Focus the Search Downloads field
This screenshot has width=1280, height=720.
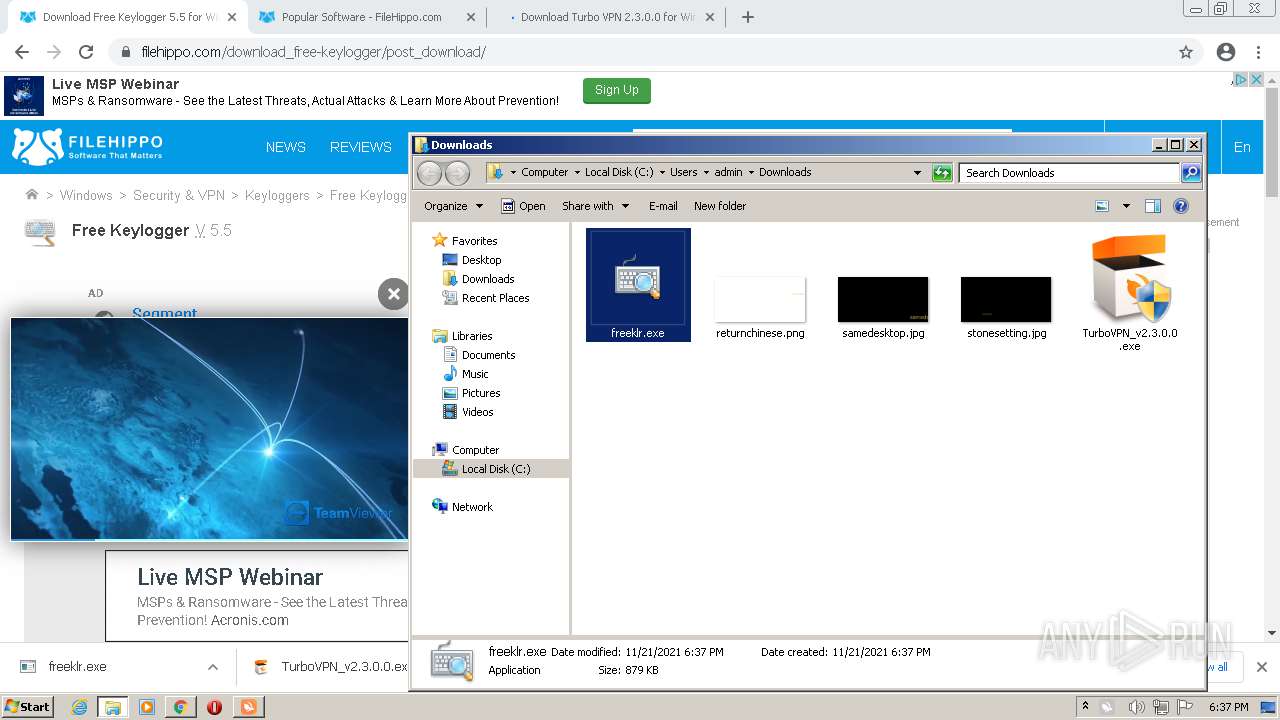1069,173
